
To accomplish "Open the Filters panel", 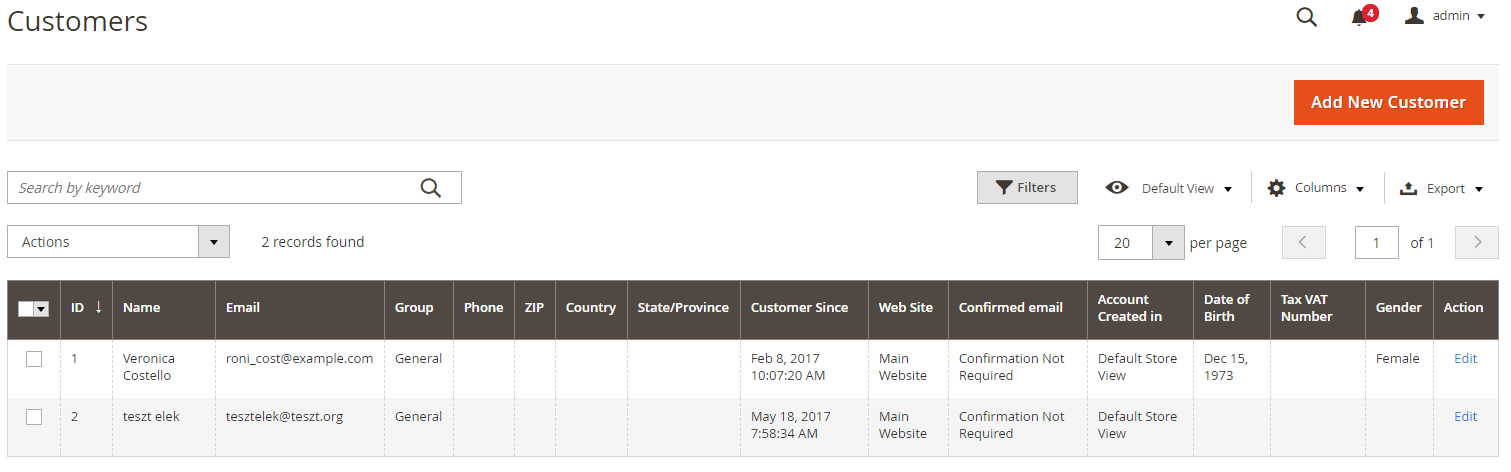I will (x=1027, y=187).
